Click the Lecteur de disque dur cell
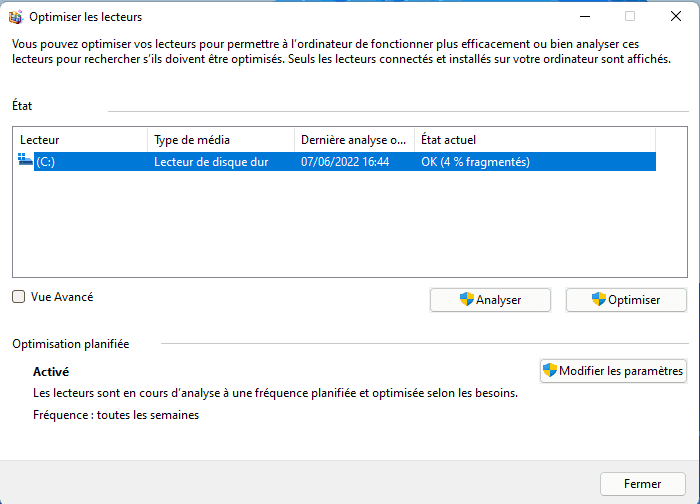Screen dimensions: 700x504 point(211,162)
